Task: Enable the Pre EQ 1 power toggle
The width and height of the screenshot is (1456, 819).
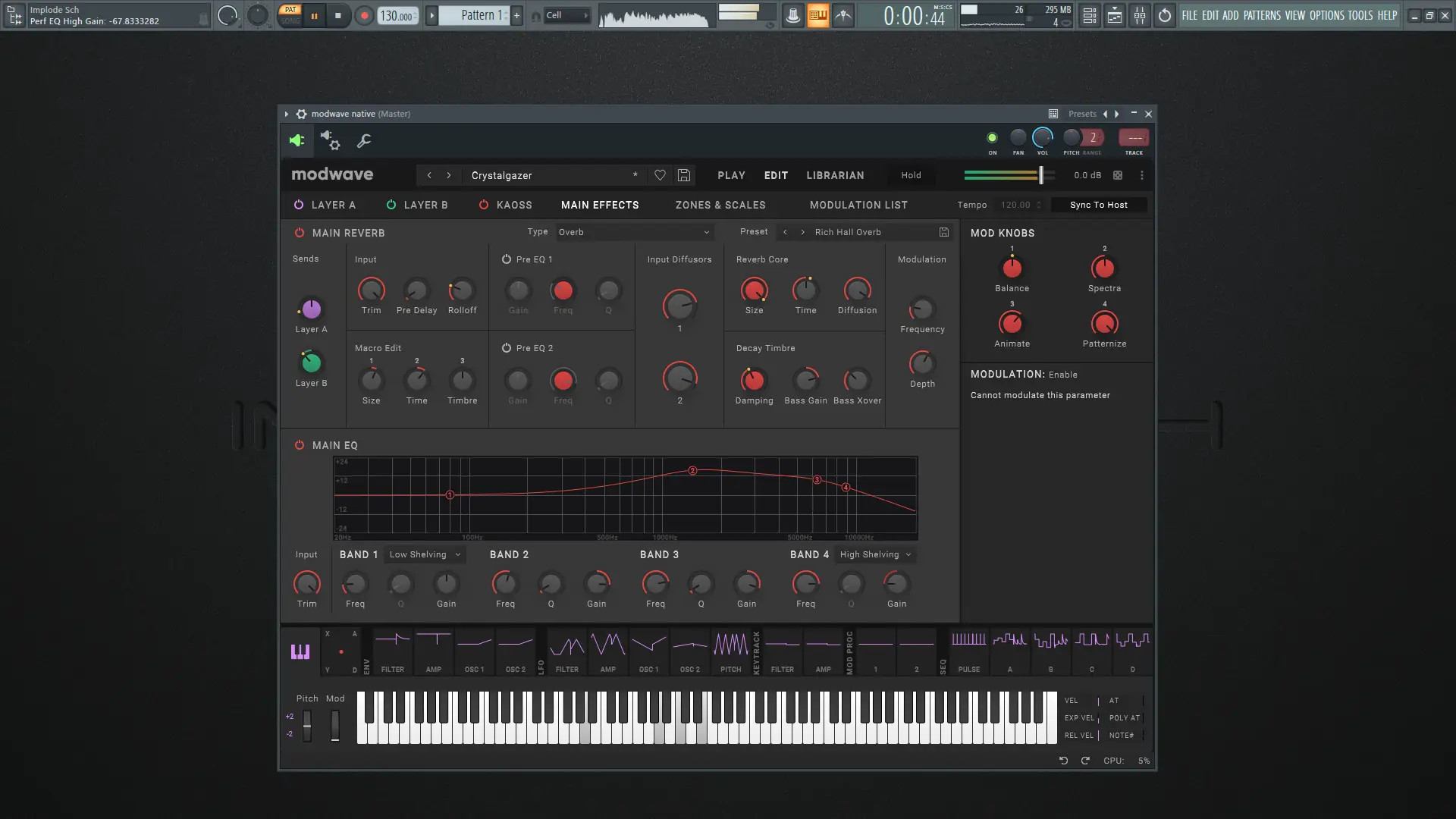Action: click(507, 259)
